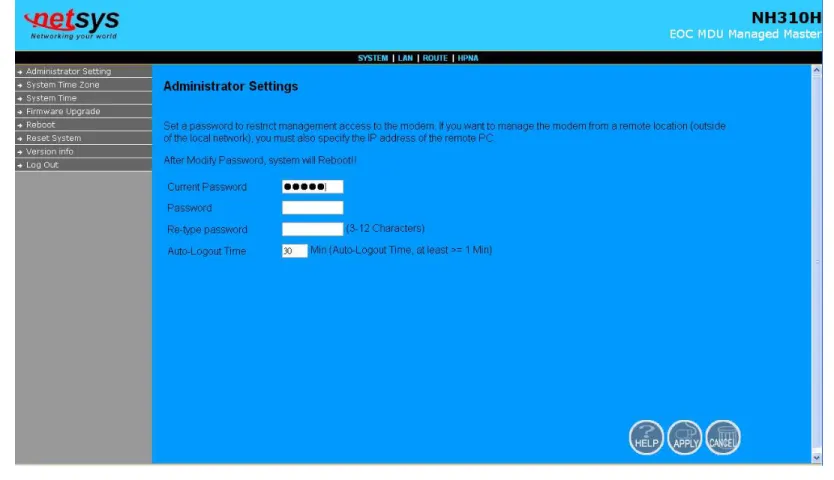Click the new Password input field

click(x=312, y=208)
